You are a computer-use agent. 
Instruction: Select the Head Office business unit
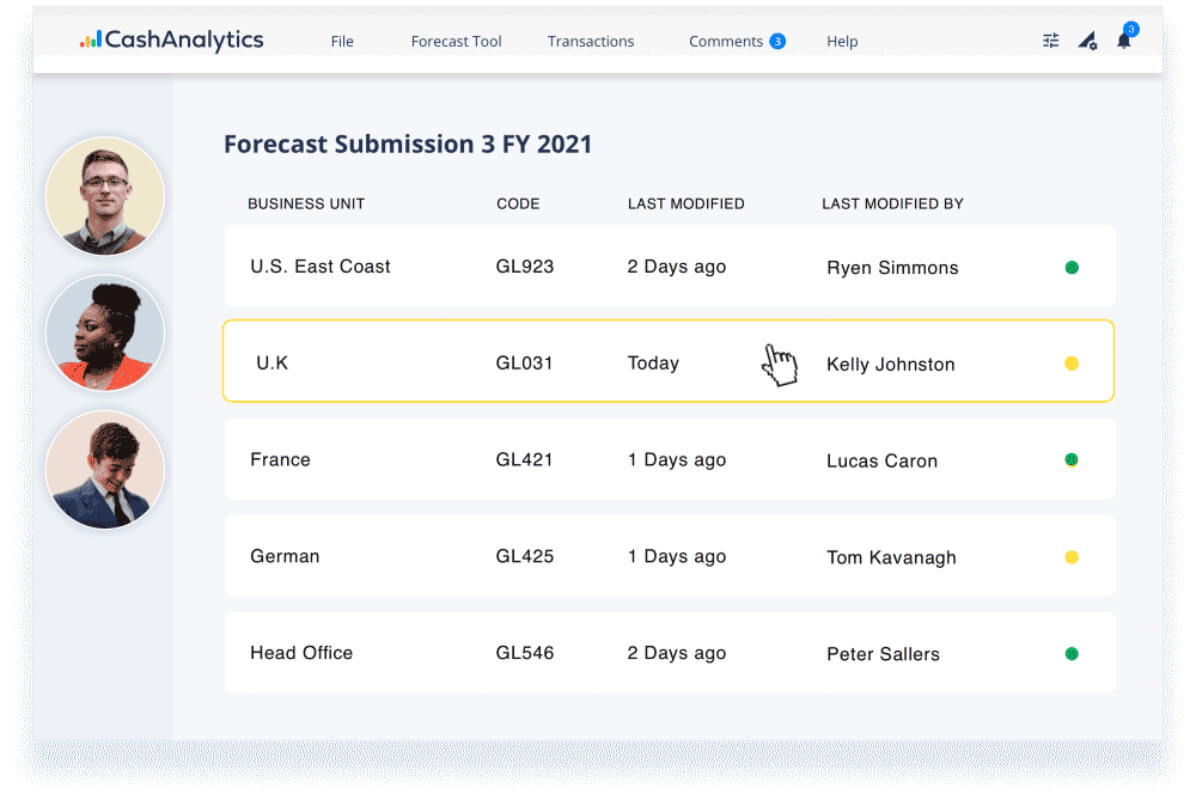[x=301, y=653]
